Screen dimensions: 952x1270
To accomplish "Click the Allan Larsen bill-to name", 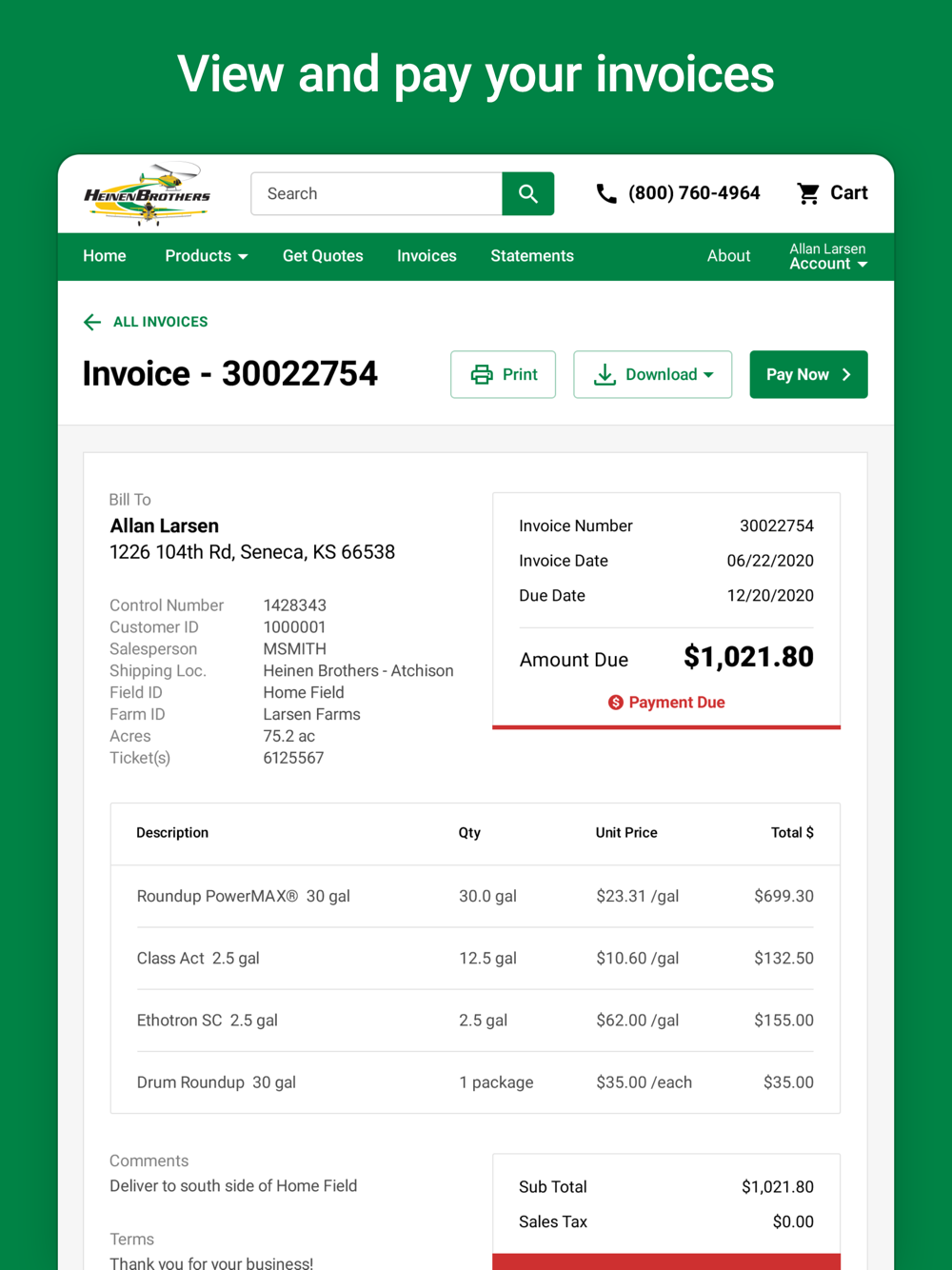I will coord(165,526).
